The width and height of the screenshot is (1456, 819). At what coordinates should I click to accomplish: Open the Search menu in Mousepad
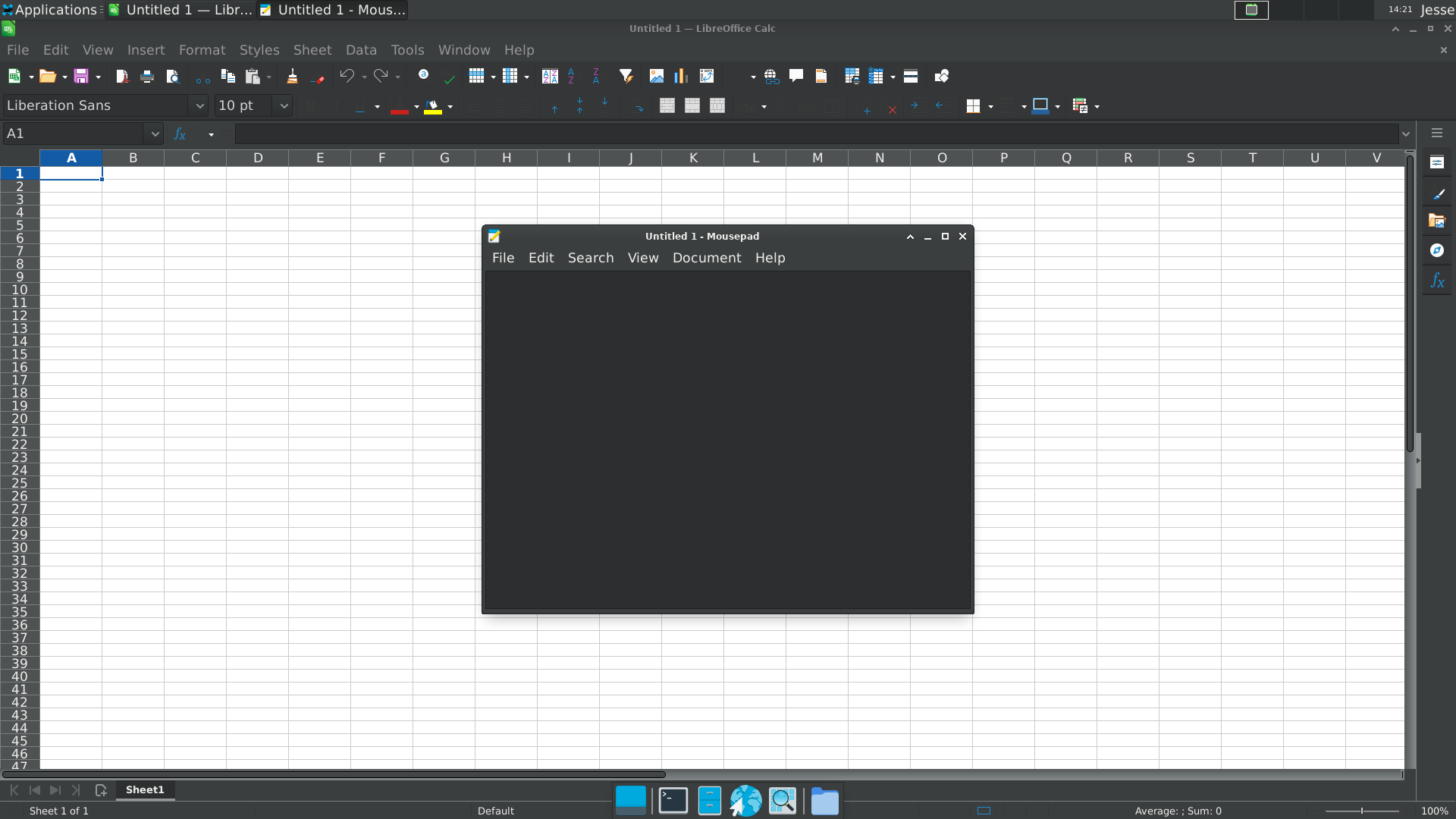591,258
